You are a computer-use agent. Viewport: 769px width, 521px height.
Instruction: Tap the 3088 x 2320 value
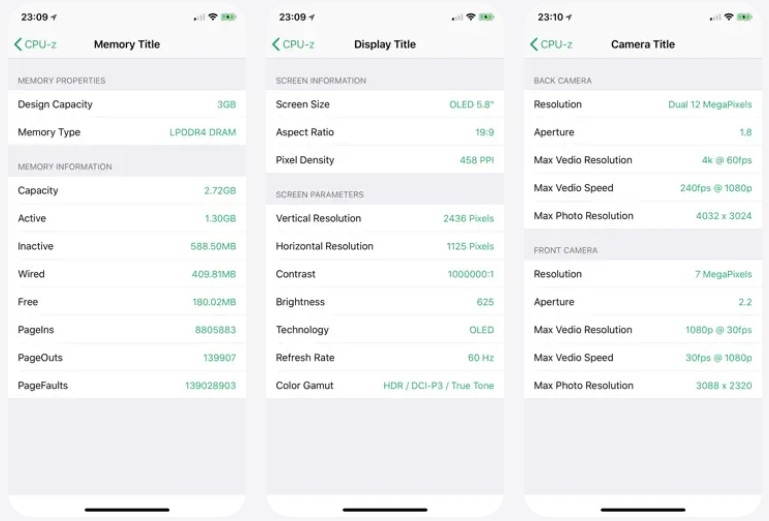point(723,386)
